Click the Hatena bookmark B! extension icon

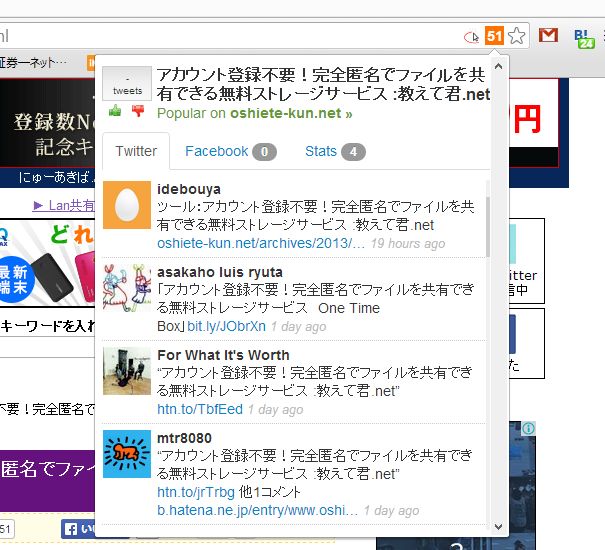click(x=584, y=39)
